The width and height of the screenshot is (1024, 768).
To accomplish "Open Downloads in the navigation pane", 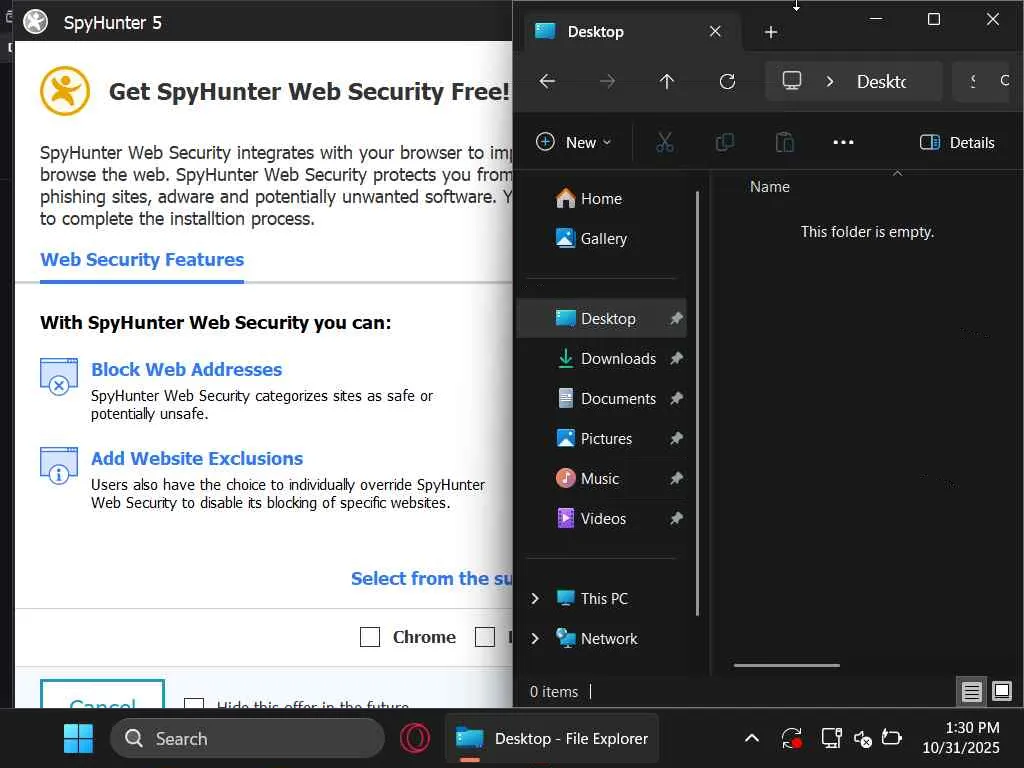I will [601, 359].
